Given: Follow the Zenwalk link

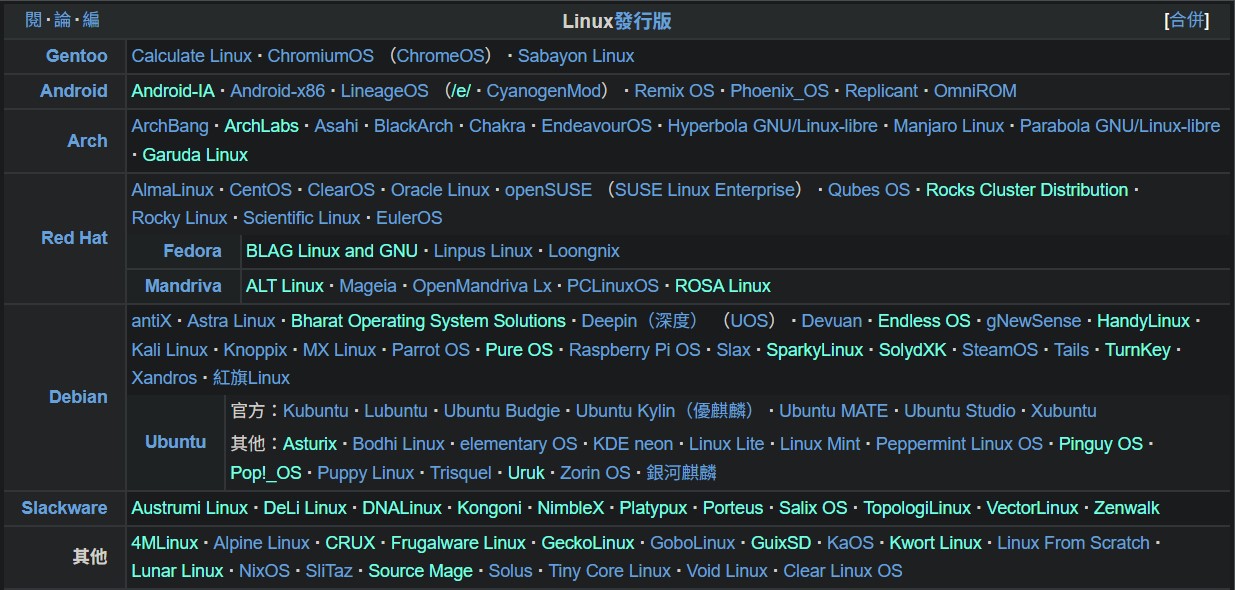Looking at the screenshot, I should (1126, 508).
